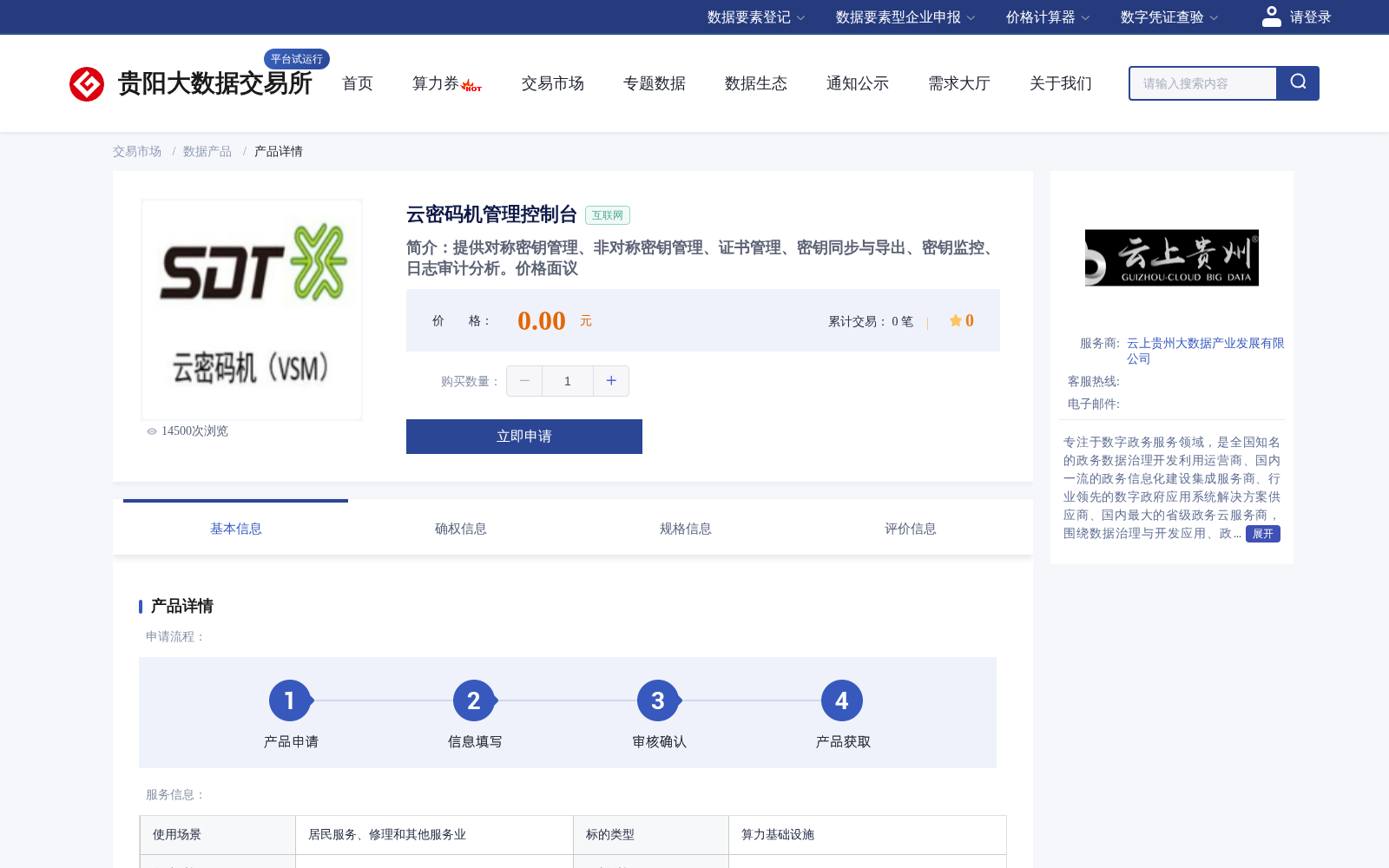Click step 3 circle 审核确认

tap(658, 700)
